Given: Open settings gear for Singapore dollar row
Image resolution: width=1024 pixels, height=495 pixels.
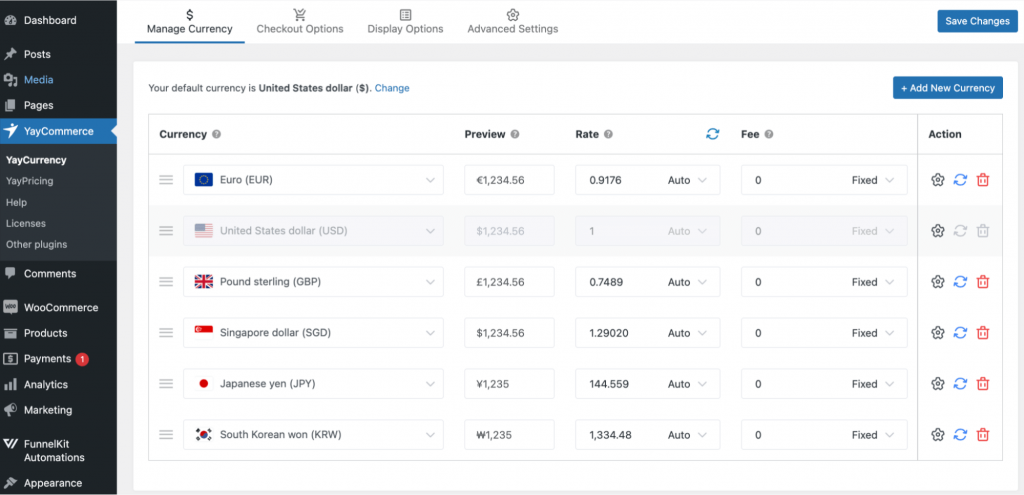Looking at the screenshot, I should tap(938, 333).
